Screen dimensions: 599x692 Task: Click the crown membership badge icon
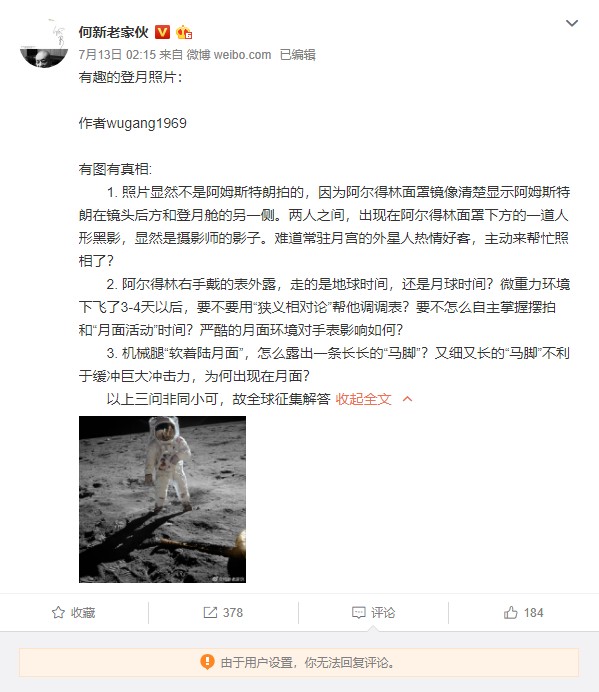[x=184, y=32]
